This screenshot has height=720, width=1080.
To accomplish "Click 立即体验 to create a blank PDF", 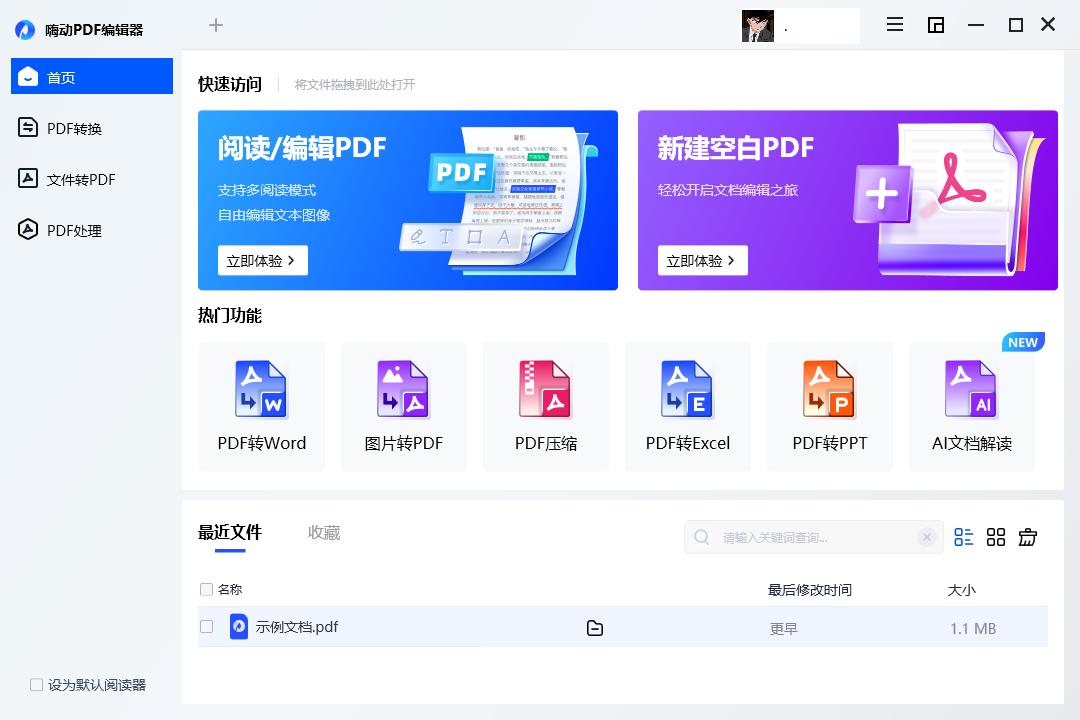I will [701, 260].
